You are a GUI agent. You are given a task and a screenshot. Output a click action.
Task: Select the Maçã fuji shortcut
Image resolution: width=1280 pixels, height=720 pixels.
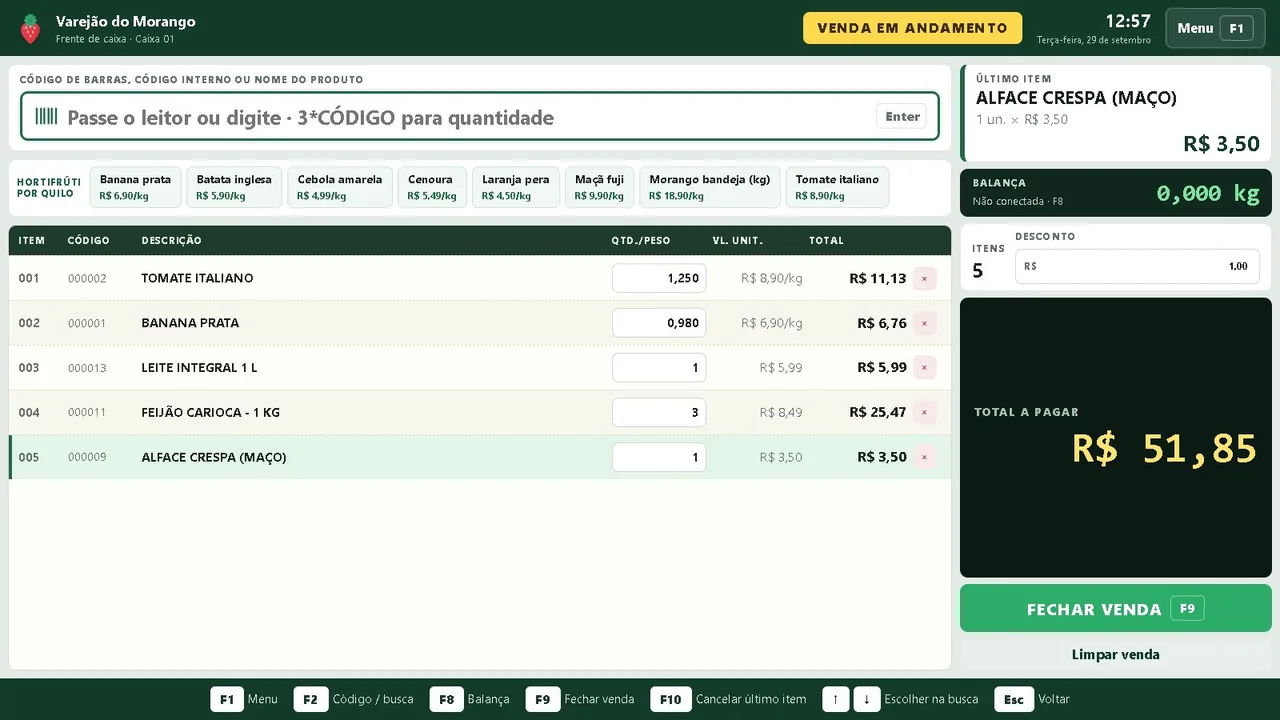pos(600,187)
